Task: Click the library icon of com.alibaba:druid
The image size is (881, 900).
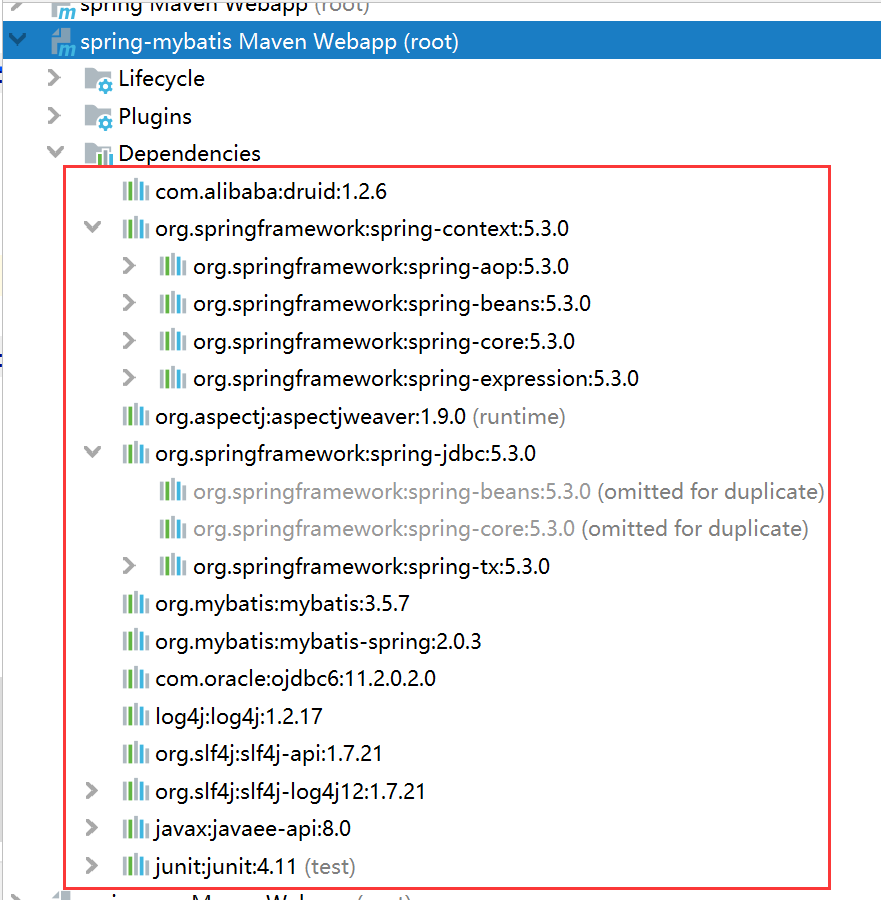Action: [x=136, y=190]
